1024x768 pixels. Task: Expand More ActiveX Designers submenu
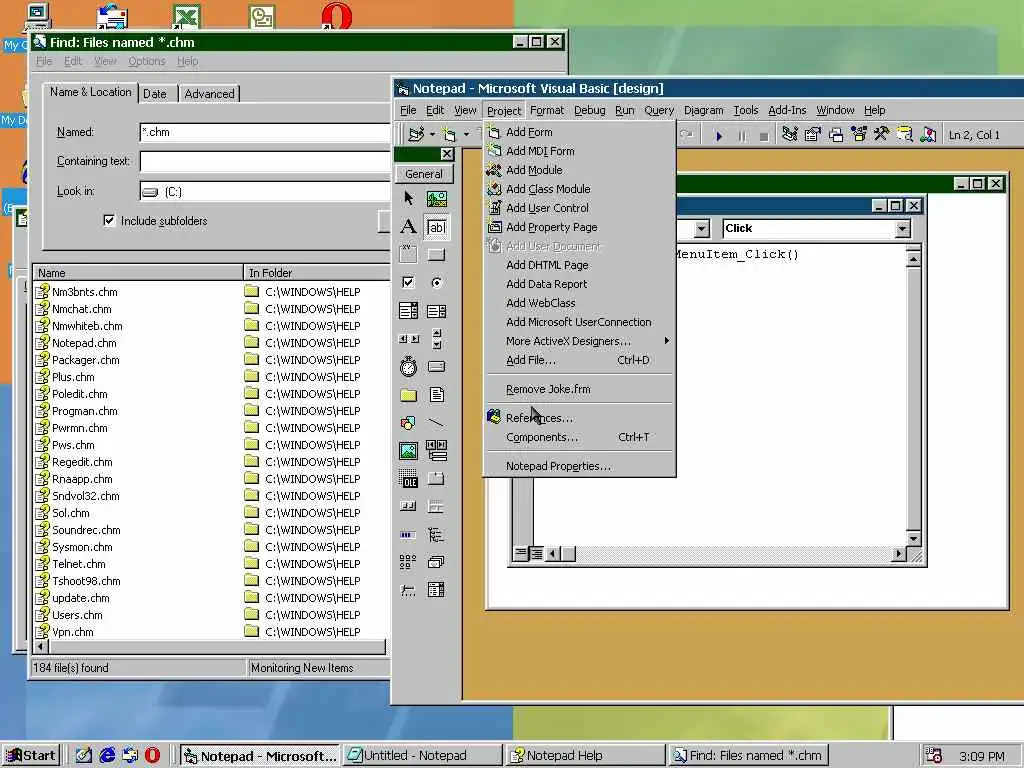[x=579, y=341]
